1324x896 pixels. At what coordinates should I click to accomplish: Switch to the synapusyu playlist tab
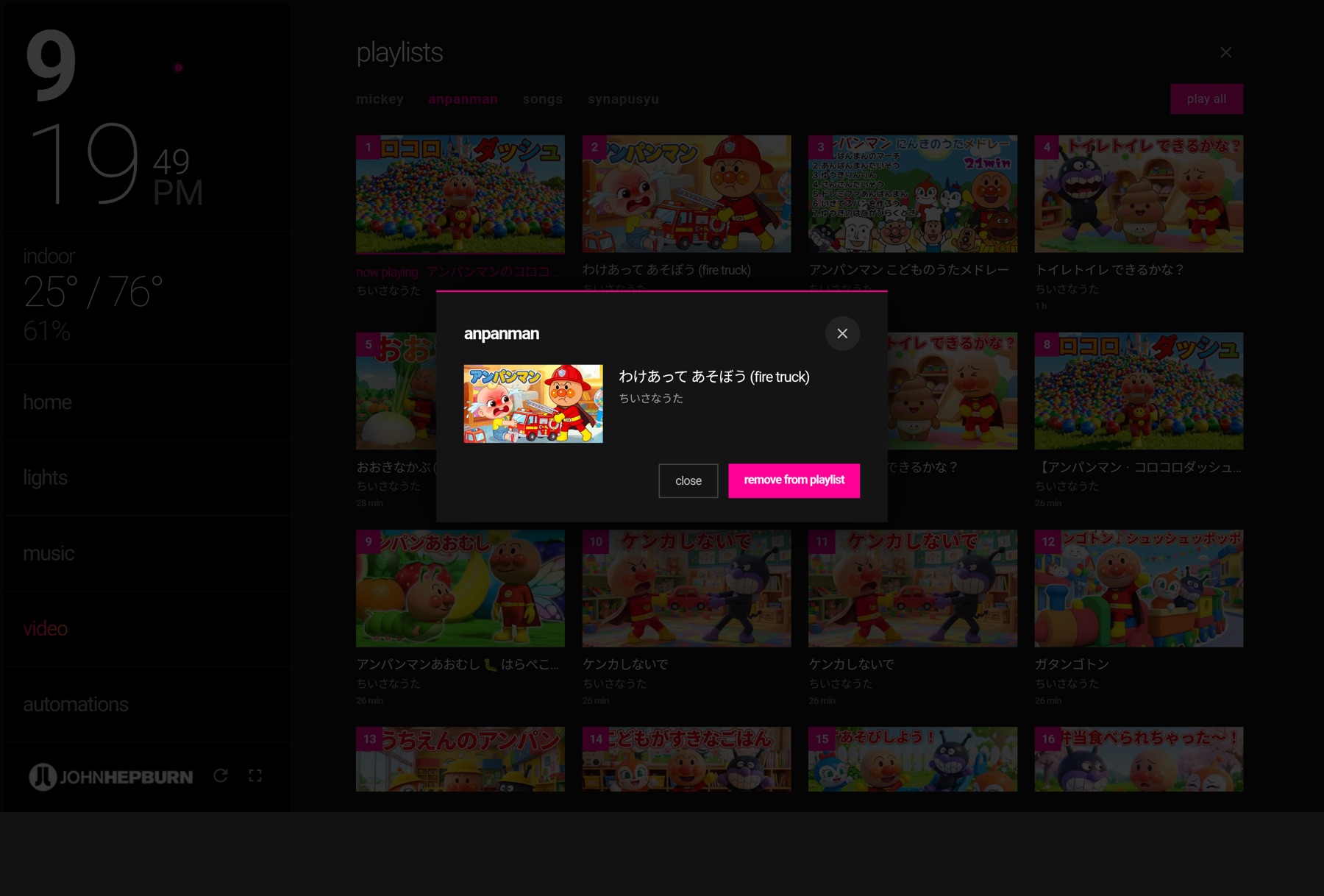click(x=623, y=99)
